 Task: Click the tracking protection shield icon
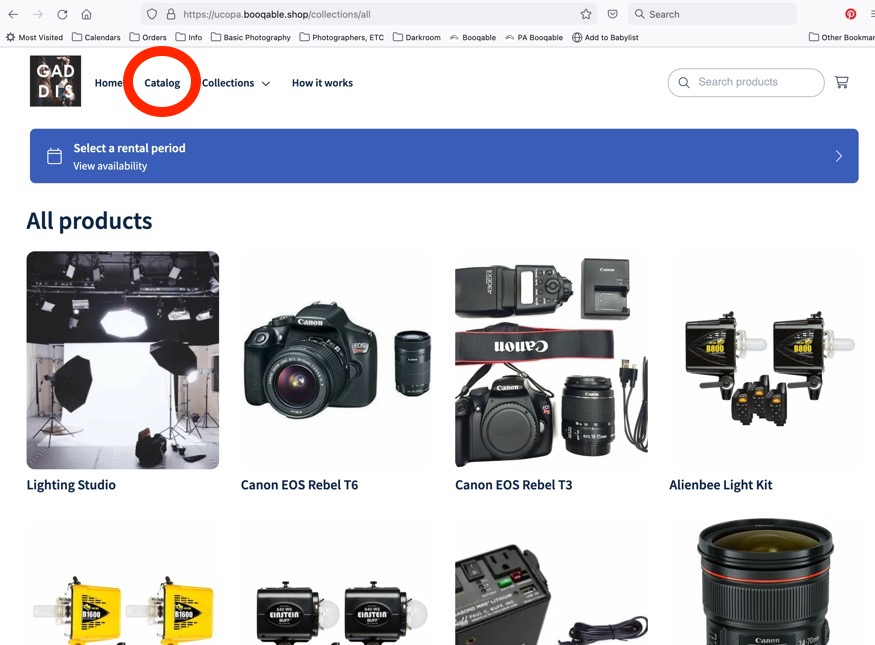pyautogui.click(x=152, y=15)
